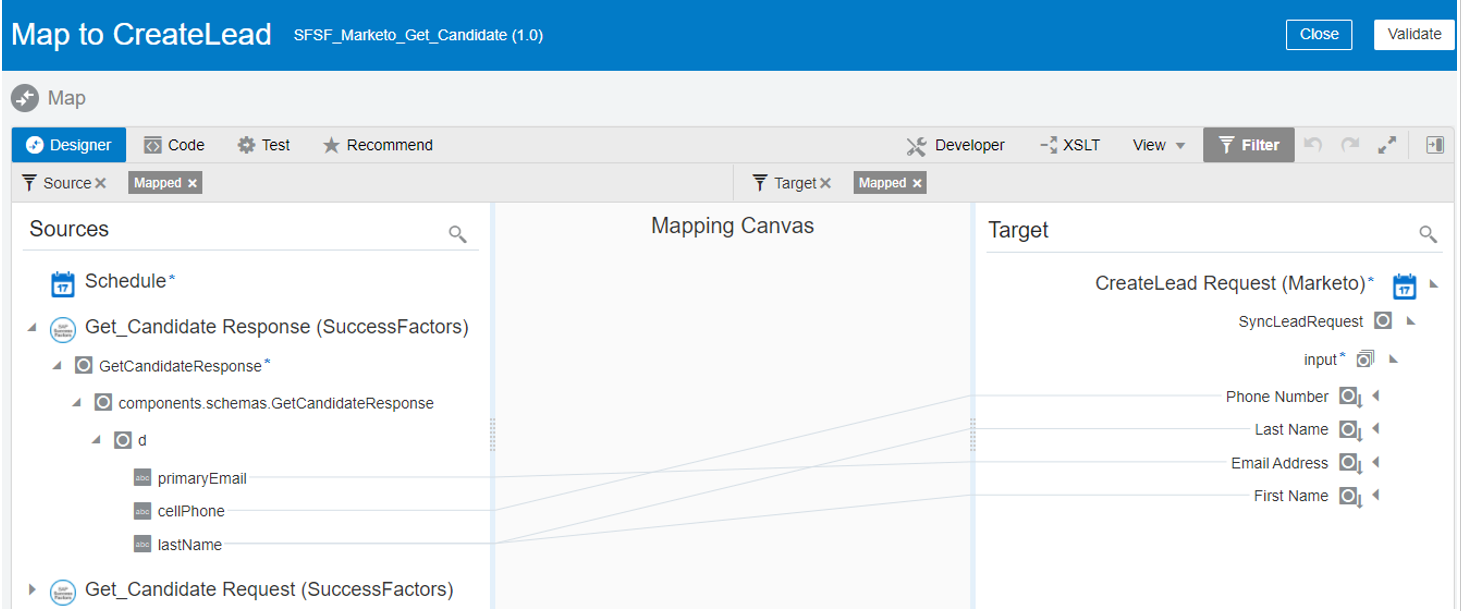Toggle the side panel icon

(1435, 145)
